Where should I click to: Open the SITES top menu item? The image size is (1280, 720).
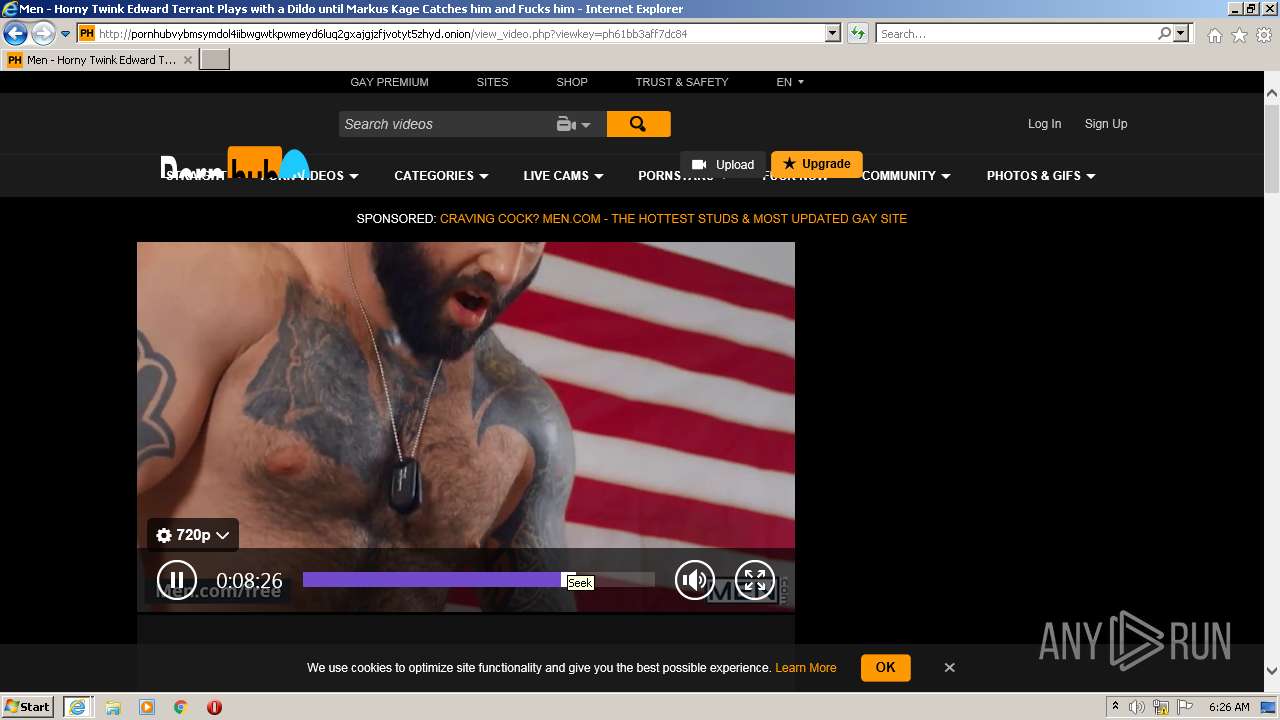pyautogui.click(x=492, y=82)
